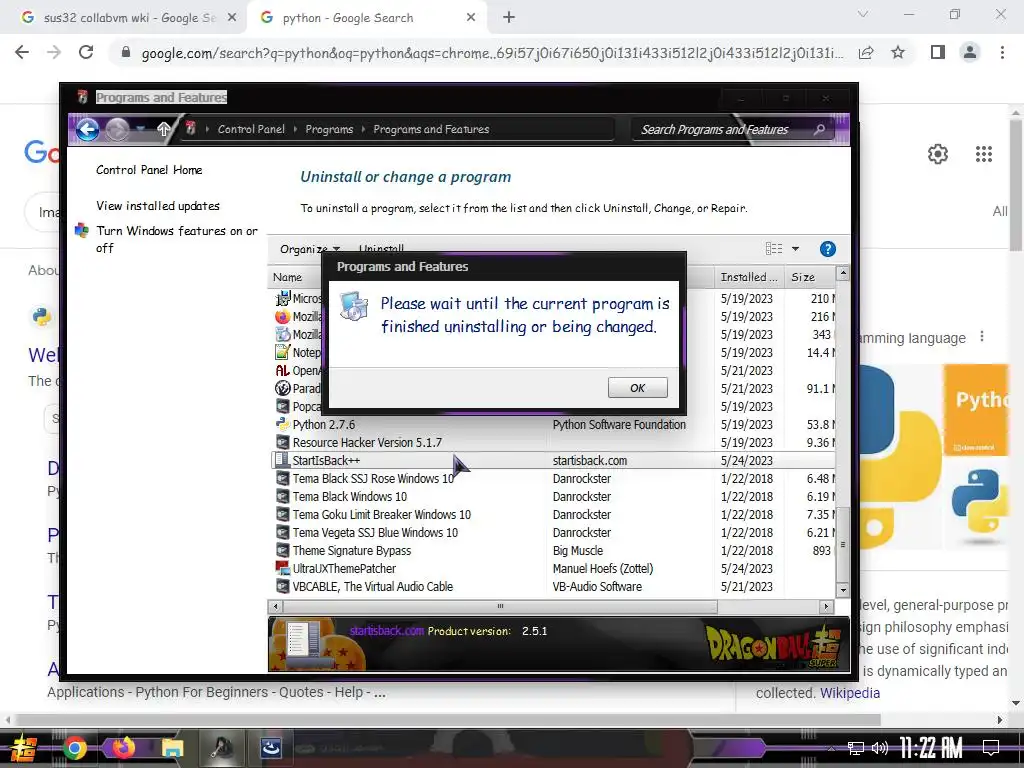
Task: Click the search magnifier in Programs and Features
Action: pyautogui.click(x=820, y=129)
